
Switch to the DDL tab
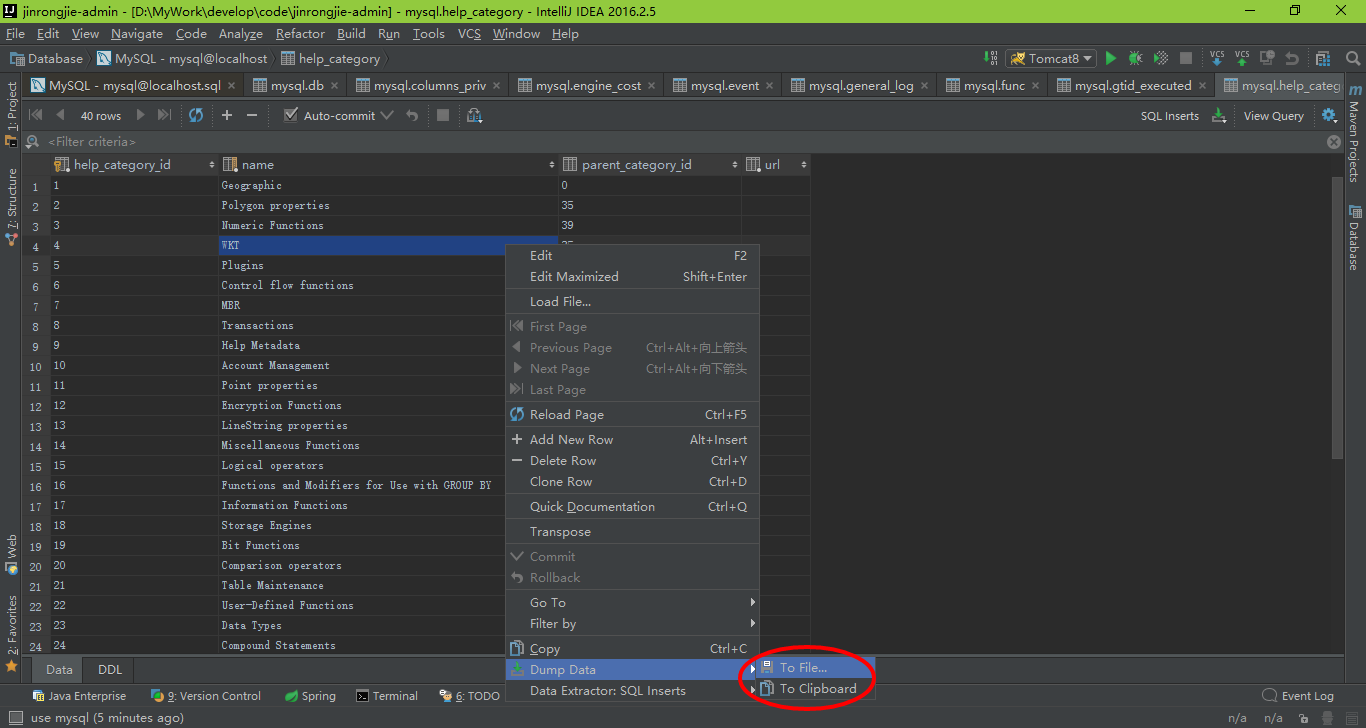[110, 670]
